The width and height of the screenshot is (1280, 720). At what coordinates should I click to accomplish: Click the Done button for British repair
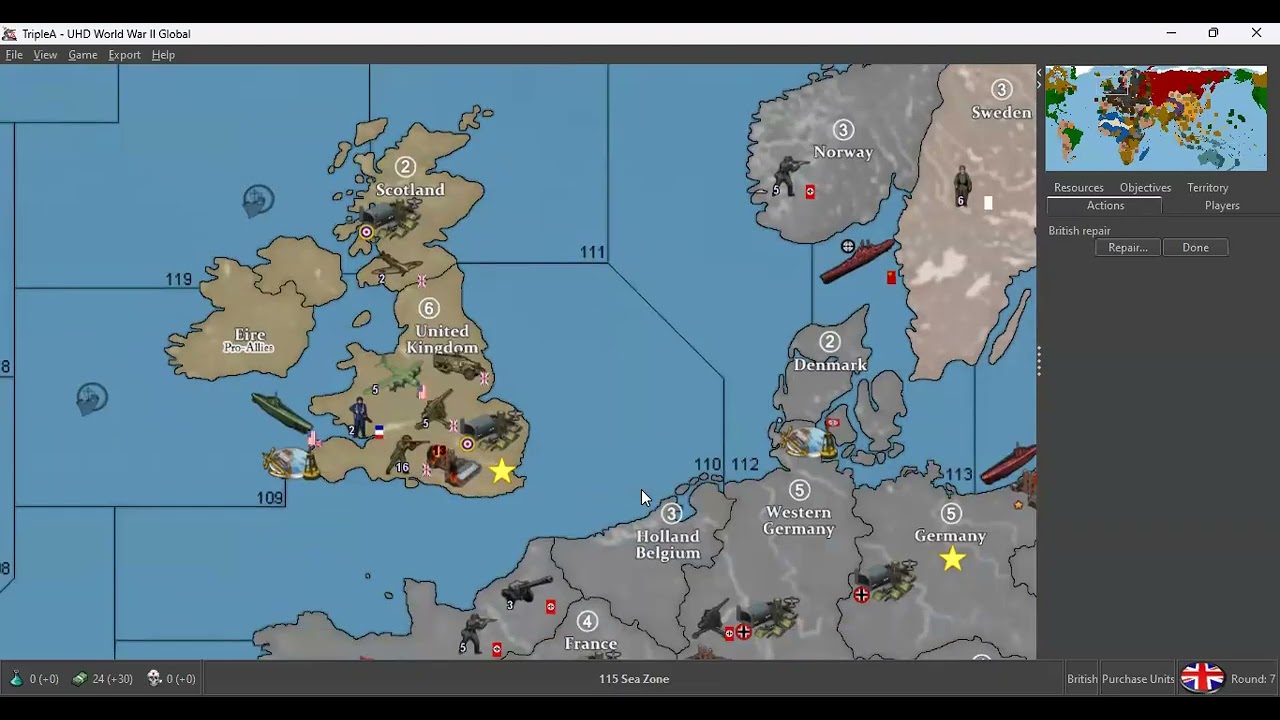1195,248
